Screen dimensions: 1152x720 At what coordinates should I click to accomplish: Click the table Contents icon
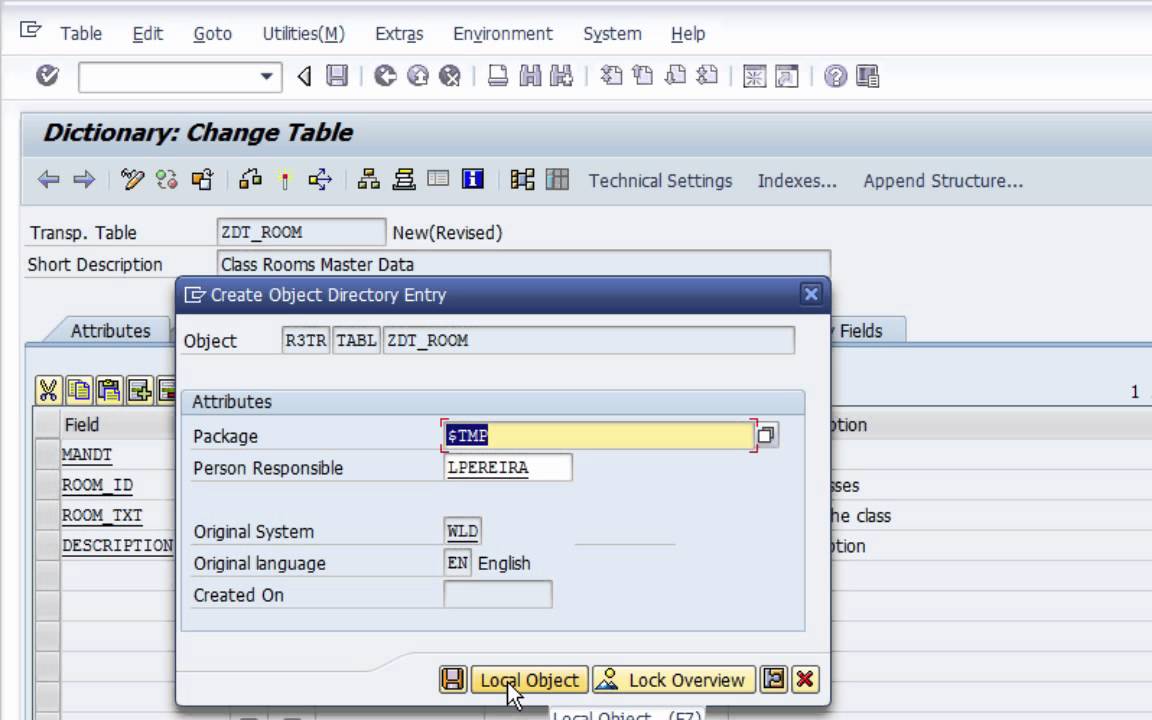tap(558, 179)
